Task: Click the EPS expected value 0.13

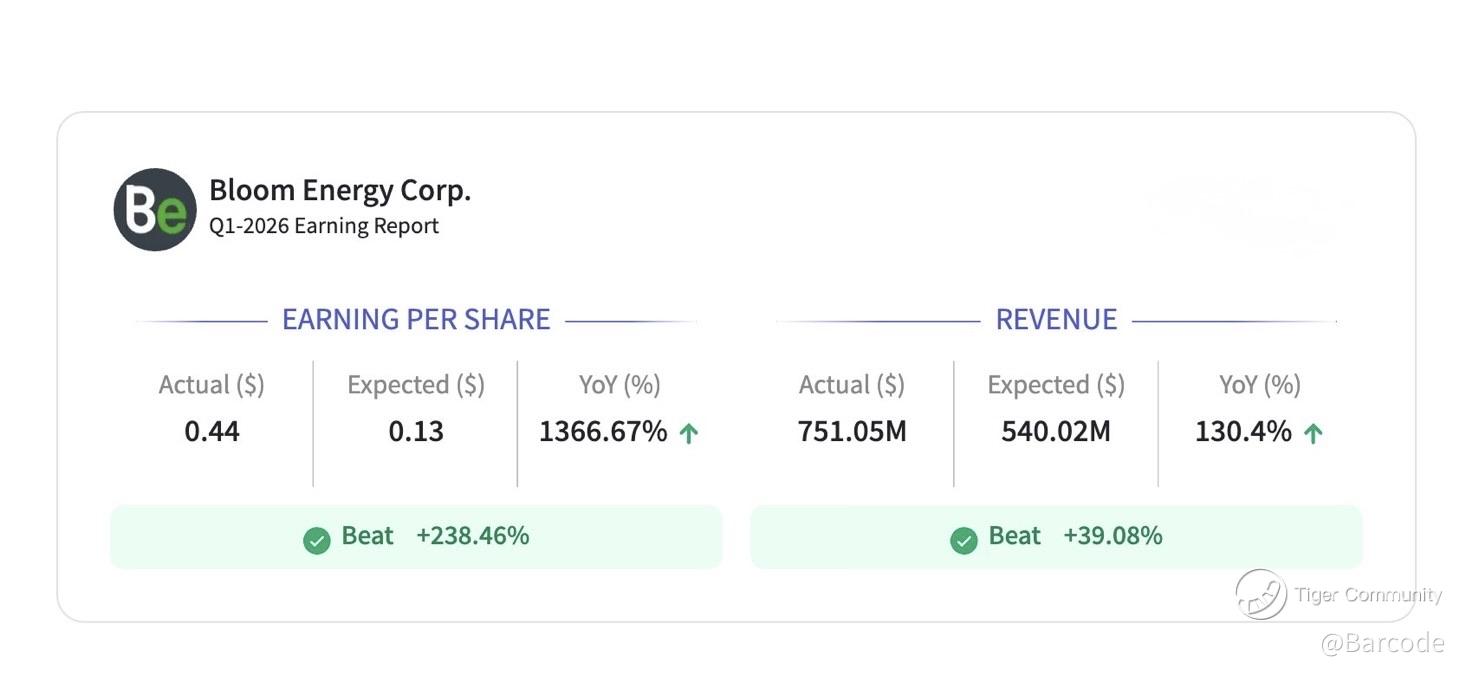Action: pyautogui.click(x=416, y=431)
